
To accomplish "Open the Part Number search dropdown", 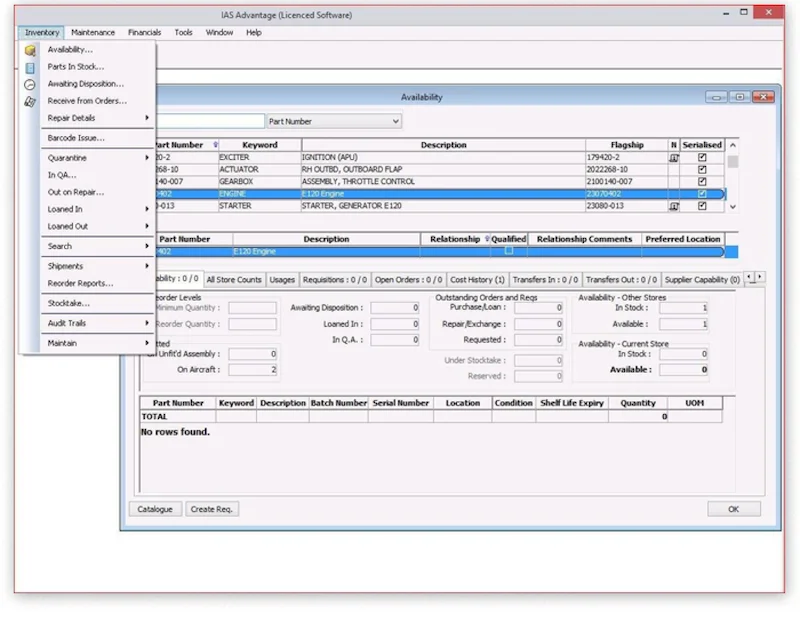I will (396, 121).
